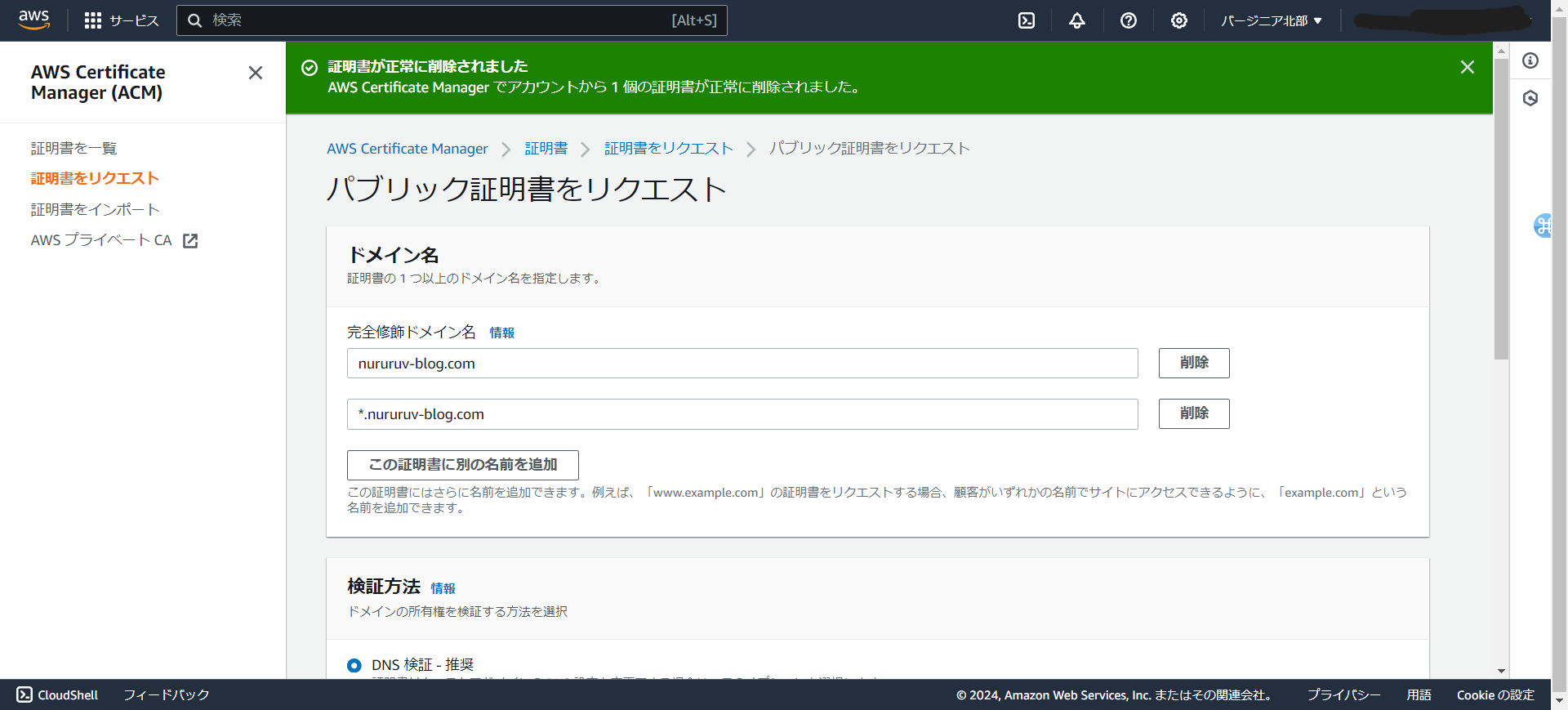Open the help question mark icon
This screenshot has height=710, width=1568.
1129,20
